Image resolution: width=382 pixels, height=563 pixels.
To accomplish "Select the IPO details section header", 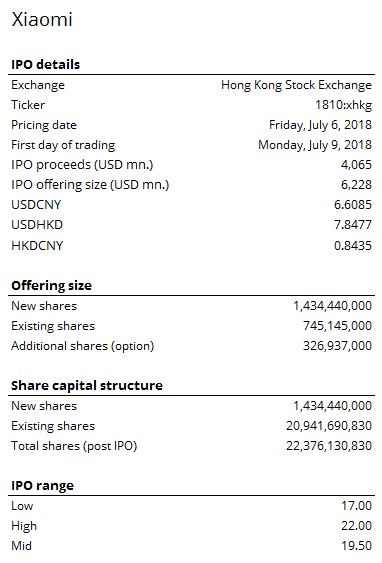I will [46, 65].
